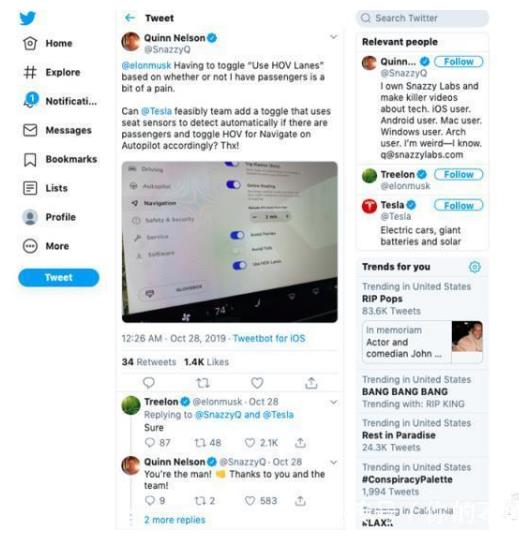
Task: Open Bookmarks in the sidebar
Action: click(x=60, y=159)
